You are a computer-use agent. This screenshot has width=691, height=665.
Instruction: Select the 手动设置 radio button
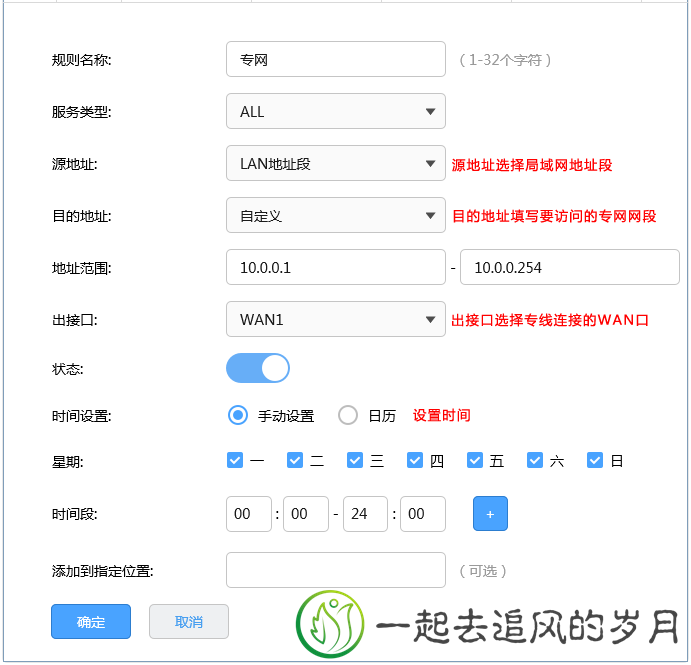[x=238, y=415]
